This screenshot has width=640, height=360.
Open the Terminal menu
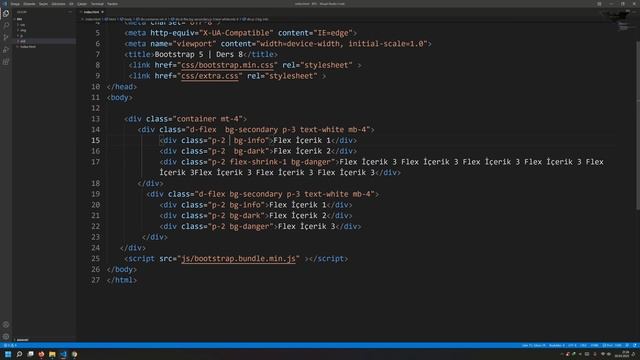coord(97,4)
